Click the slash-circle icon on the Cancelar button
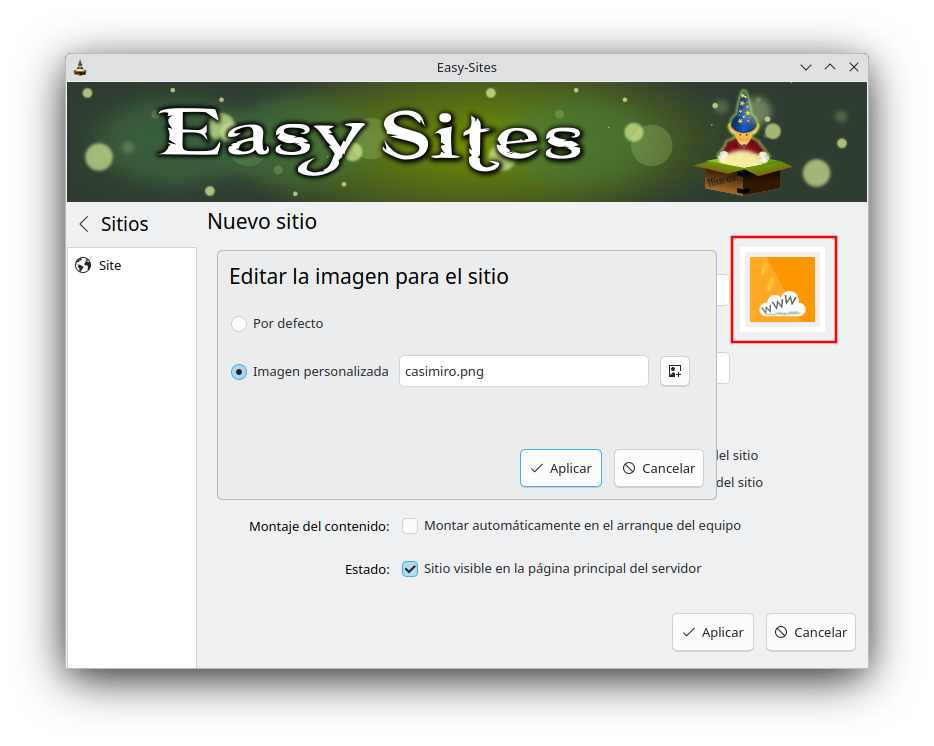934x746 pixels. (631, 468)
